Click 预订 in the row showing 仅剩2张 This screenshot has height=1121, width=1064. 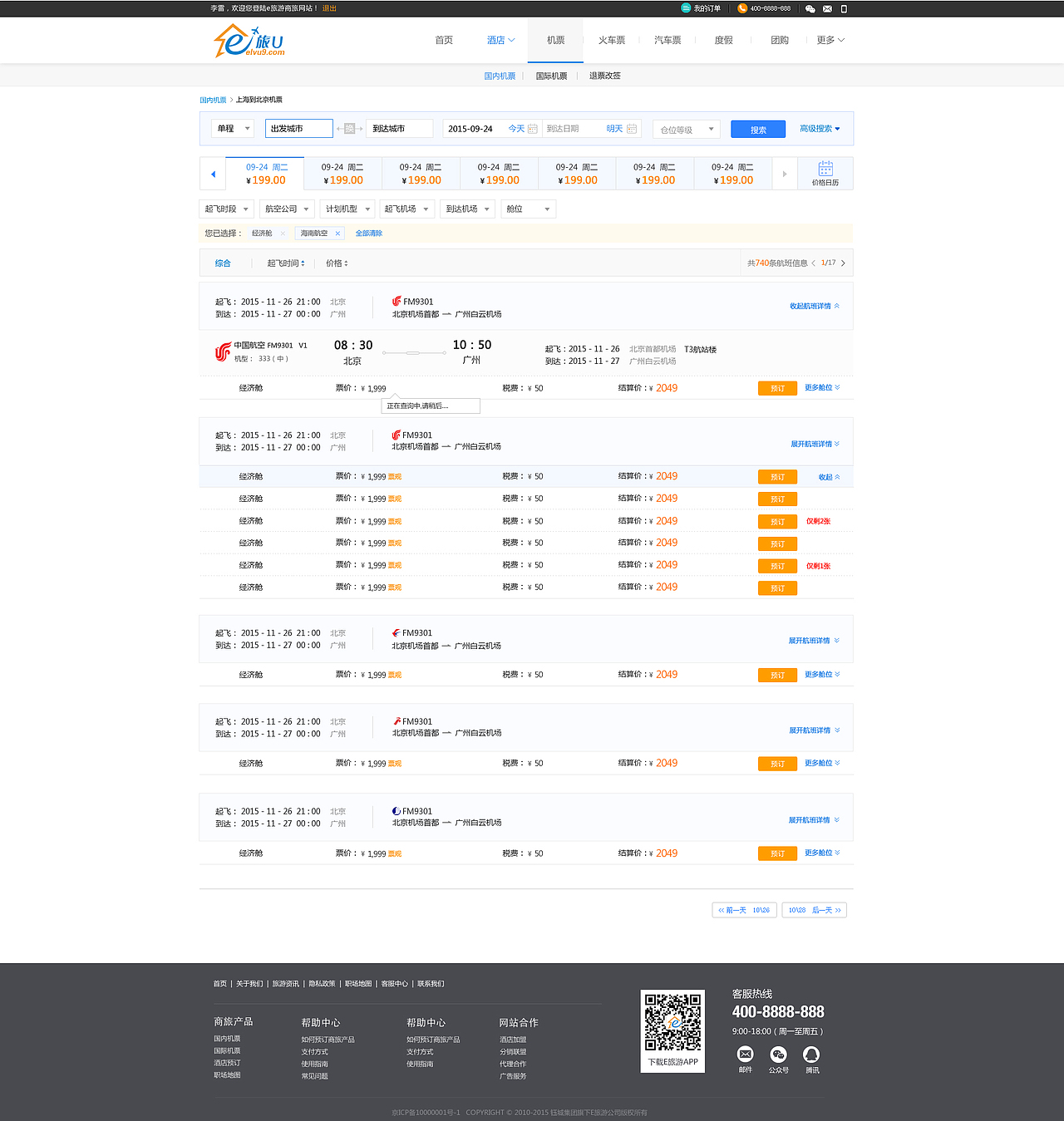click(777, 522)
